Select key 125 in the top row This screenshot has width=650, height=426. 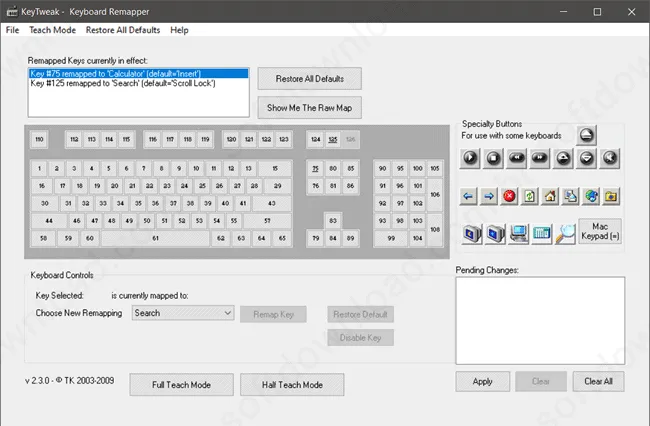tap(333, 140)
